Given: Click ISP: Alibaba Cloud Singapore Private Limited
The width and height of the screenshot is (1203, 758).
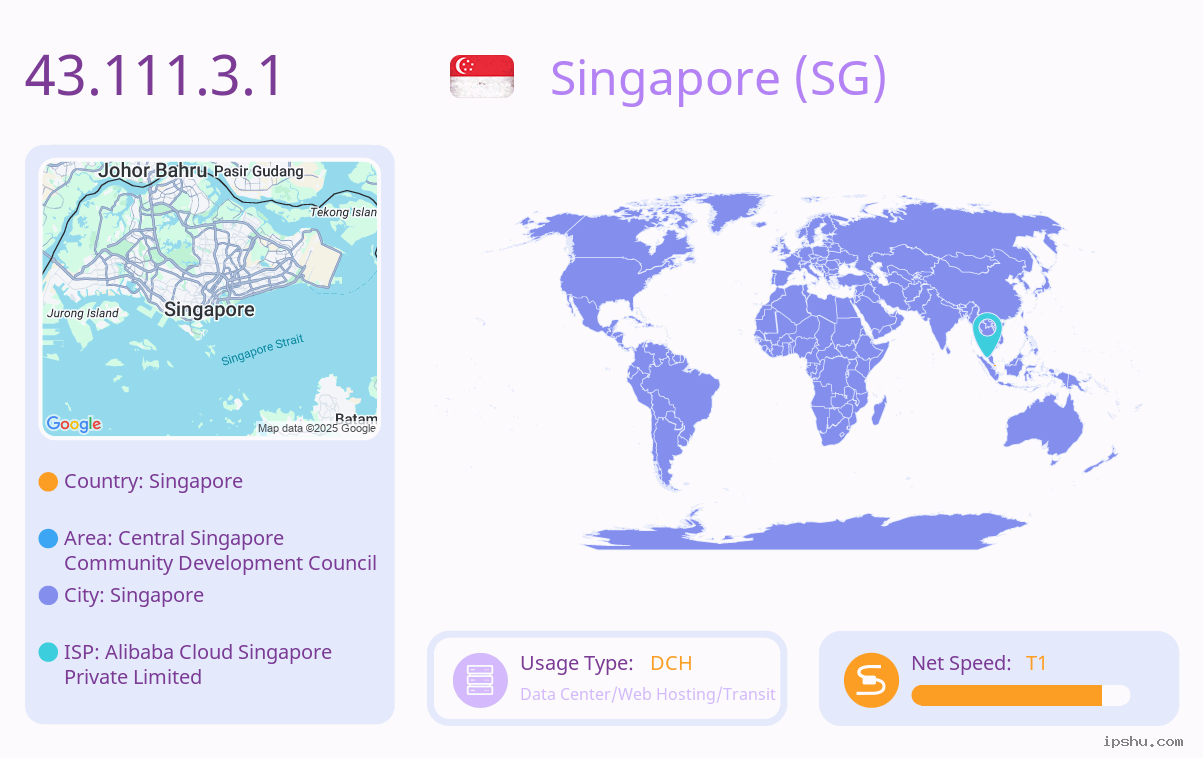Looking at the screenshot, I should tap(198, 665).
